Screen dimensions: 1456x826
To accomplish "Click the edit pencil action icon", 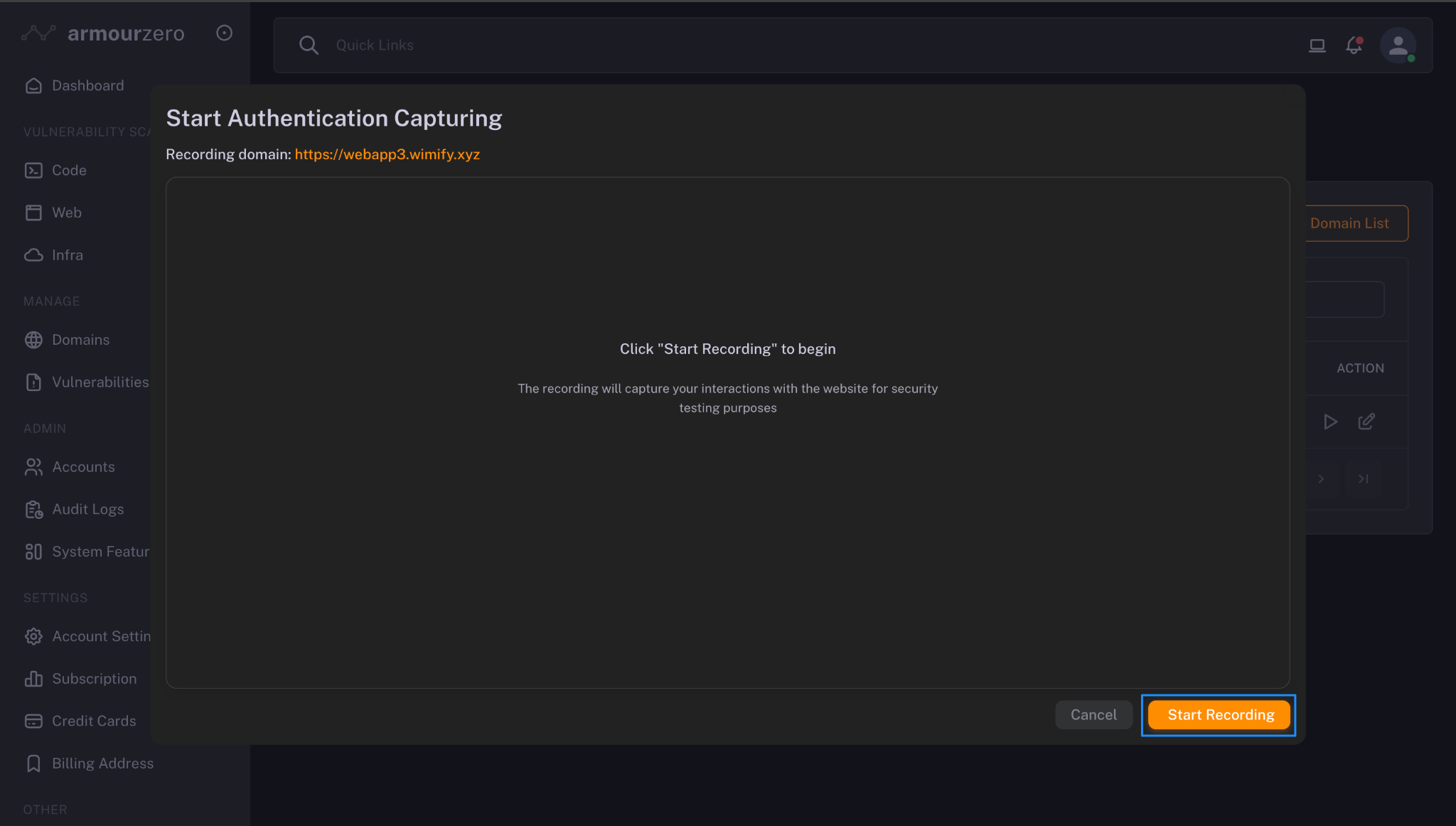I will [1366, 422].
